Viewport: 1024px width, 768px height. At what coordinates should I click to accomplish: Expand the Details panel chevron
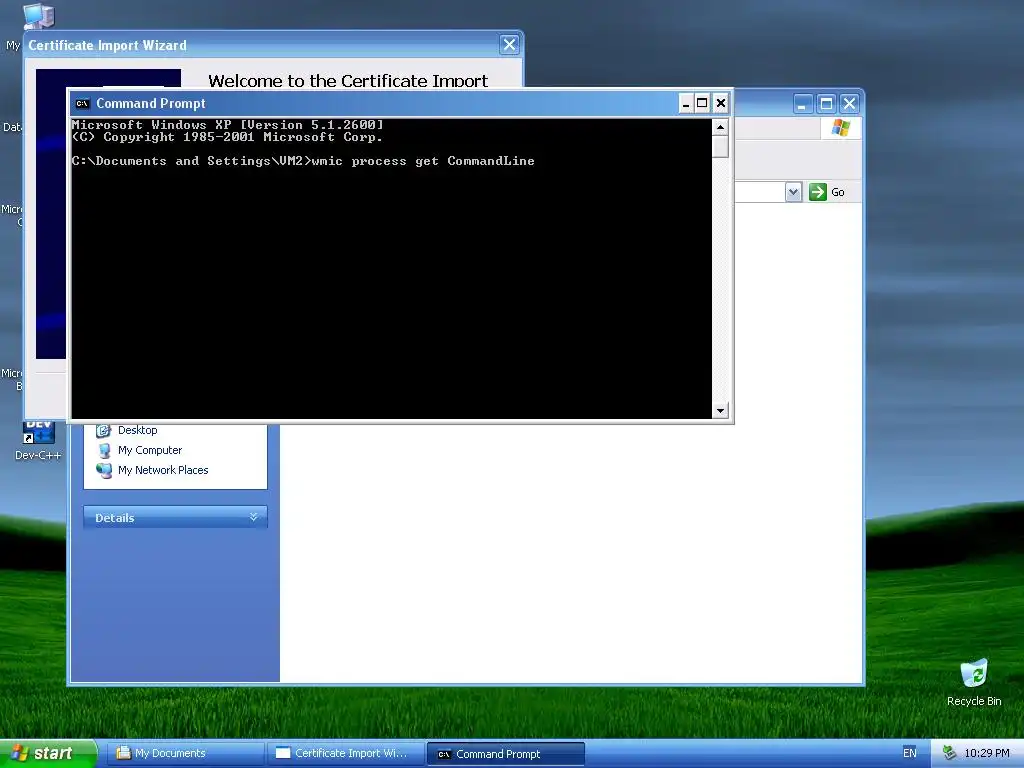pyautogui.click(x=253, y=517)
